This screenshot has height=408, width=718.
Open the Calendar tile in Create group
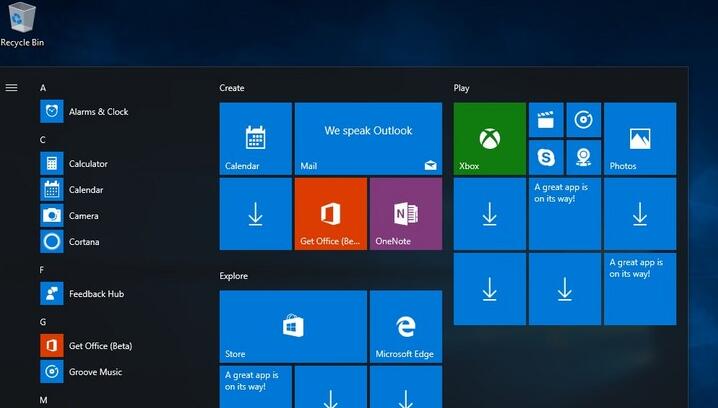point(255,138)
